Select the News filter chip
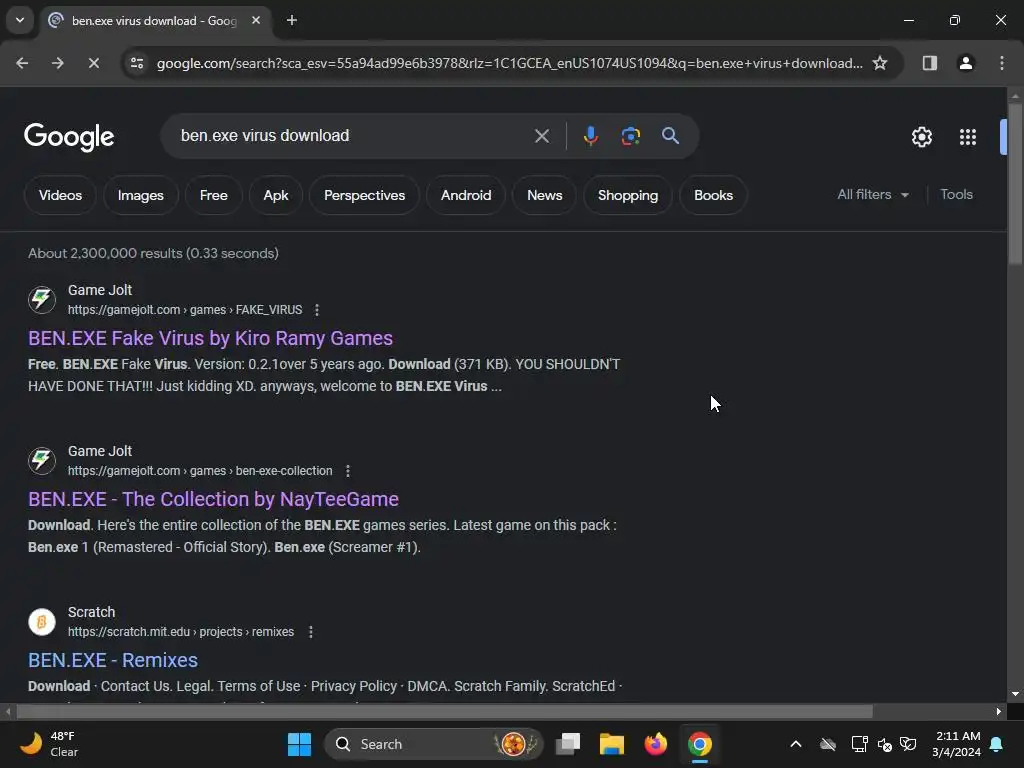This screenshot has width=1024, height=768. 545,195
